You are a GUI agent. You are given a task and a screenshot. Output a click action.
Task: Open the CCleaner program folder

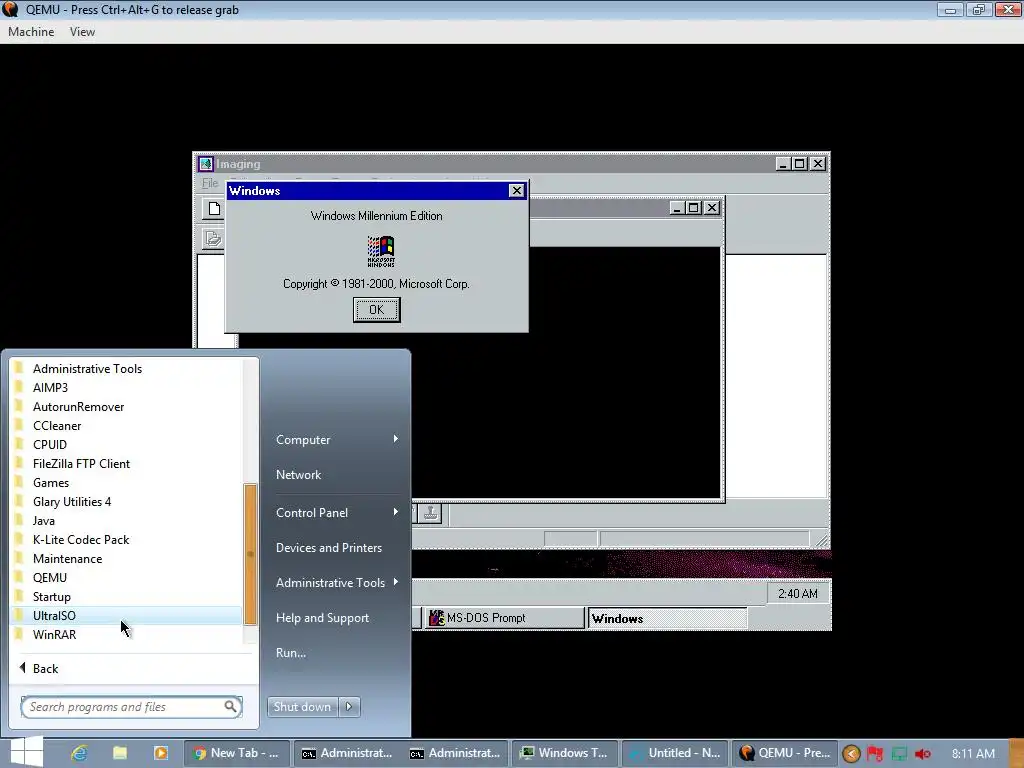[x=127, y=425]
